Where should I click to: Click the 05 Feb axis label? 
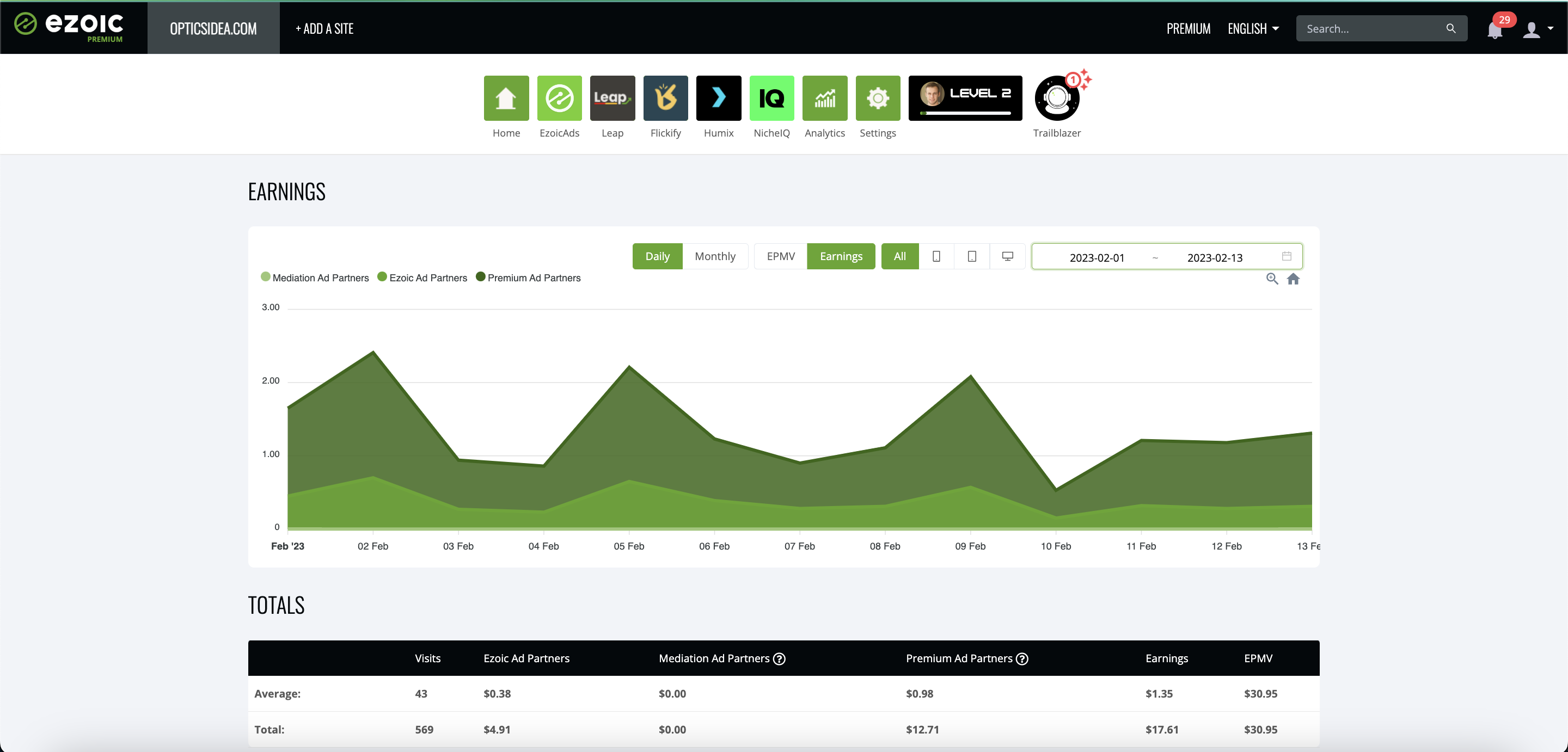[x=629, y=546]
